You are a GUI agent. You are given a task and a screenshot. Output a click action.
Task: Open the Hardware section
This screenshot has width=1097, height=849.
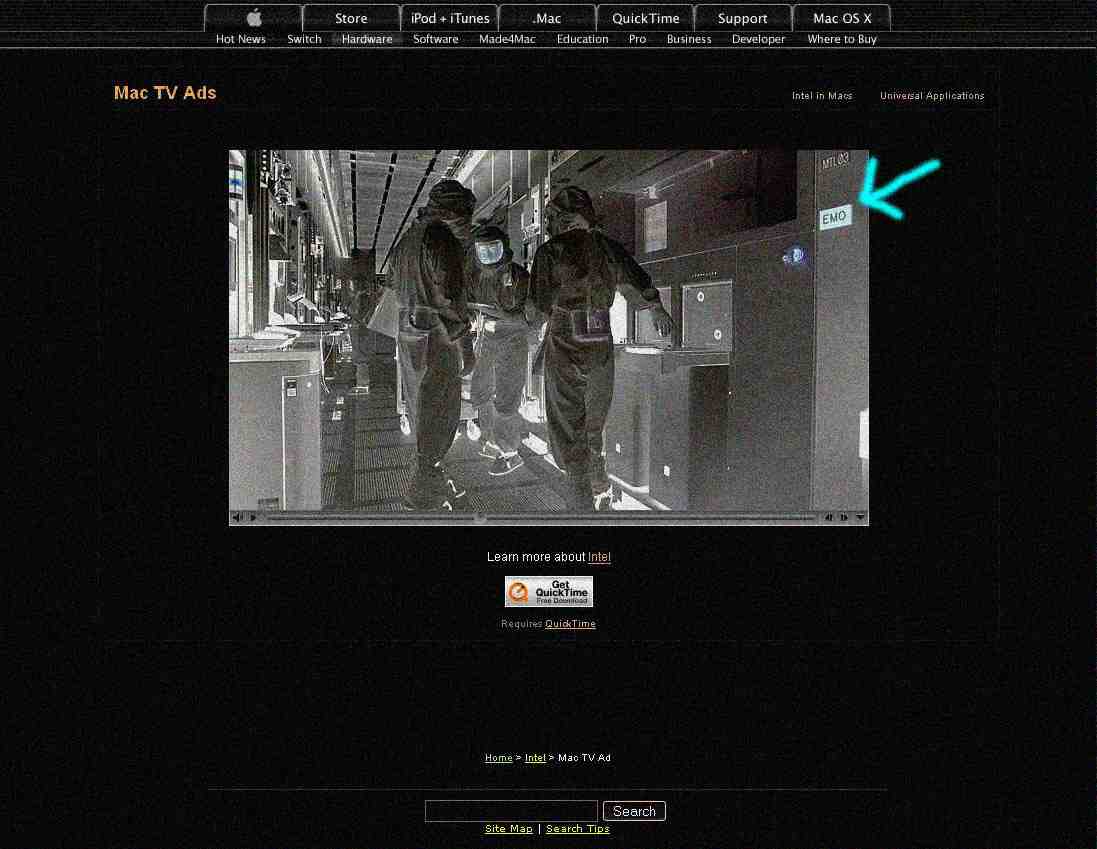pyautogui.click(x=367, y=39)
